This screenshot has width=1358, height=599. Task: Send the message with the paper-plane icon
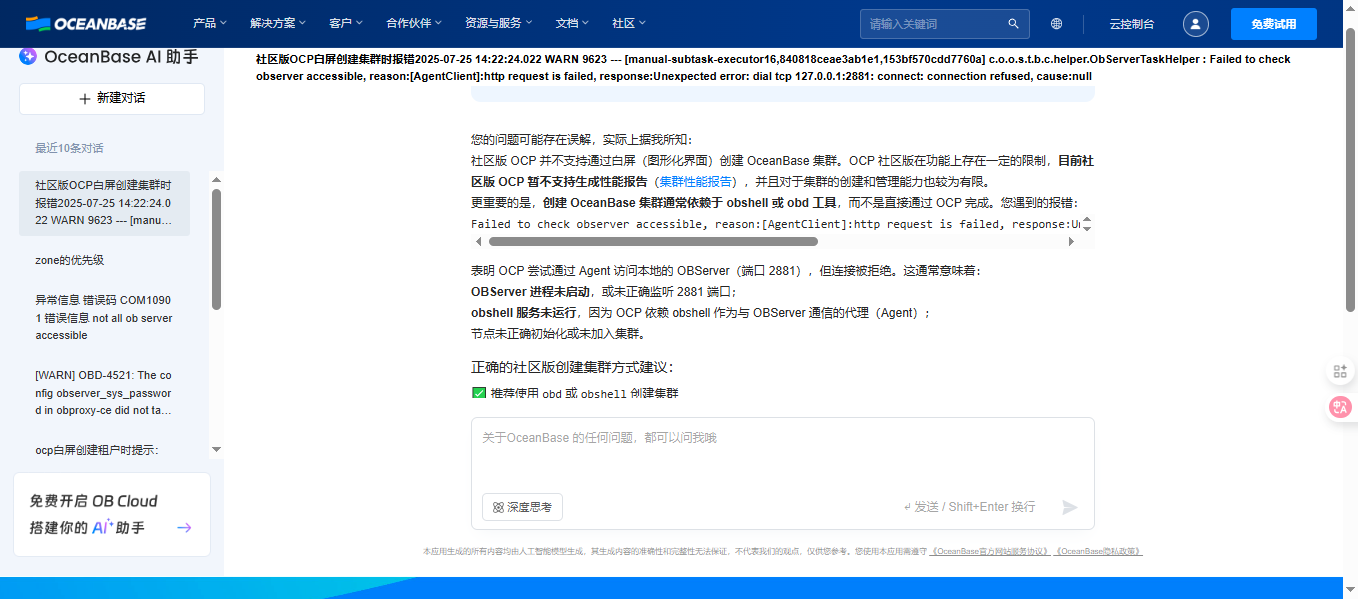point(1070,507)
